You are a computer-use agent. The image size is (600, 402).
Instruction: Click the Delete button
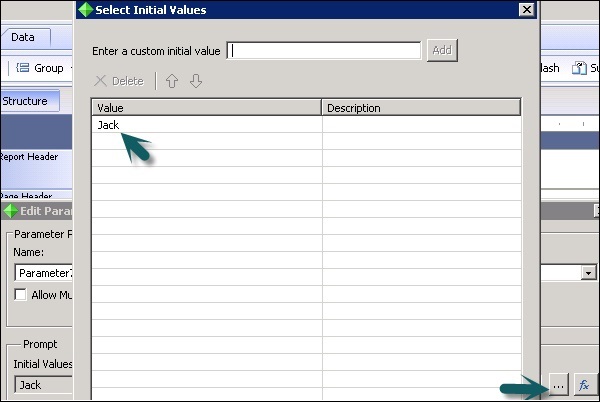click(119, 81)
